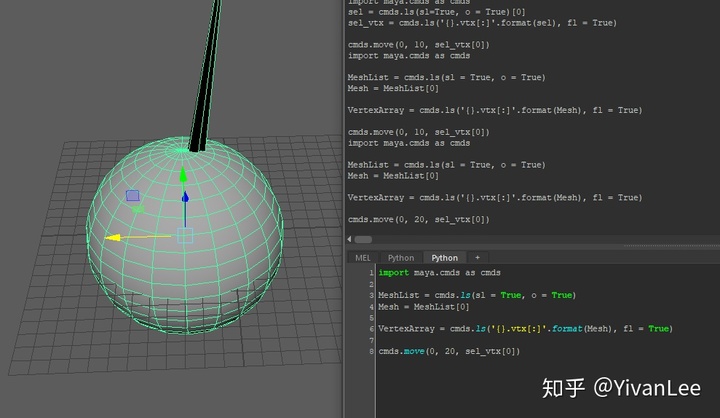Click history line 'cmds.move(0, 20, sel_vtx[0])'
This screenshot has width=720, height=418.
[x=418, y=219]
